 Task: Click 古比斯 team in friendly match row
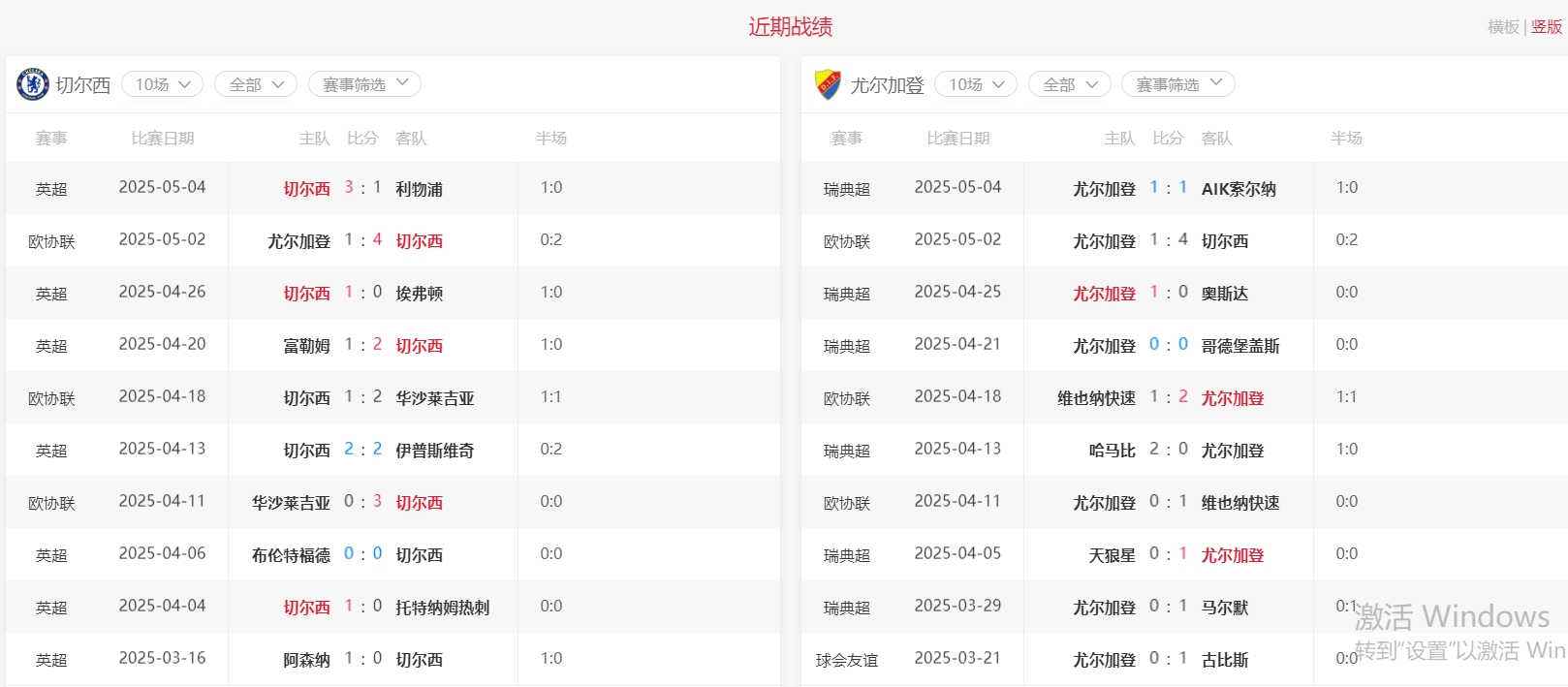[x=1224, y=660]
